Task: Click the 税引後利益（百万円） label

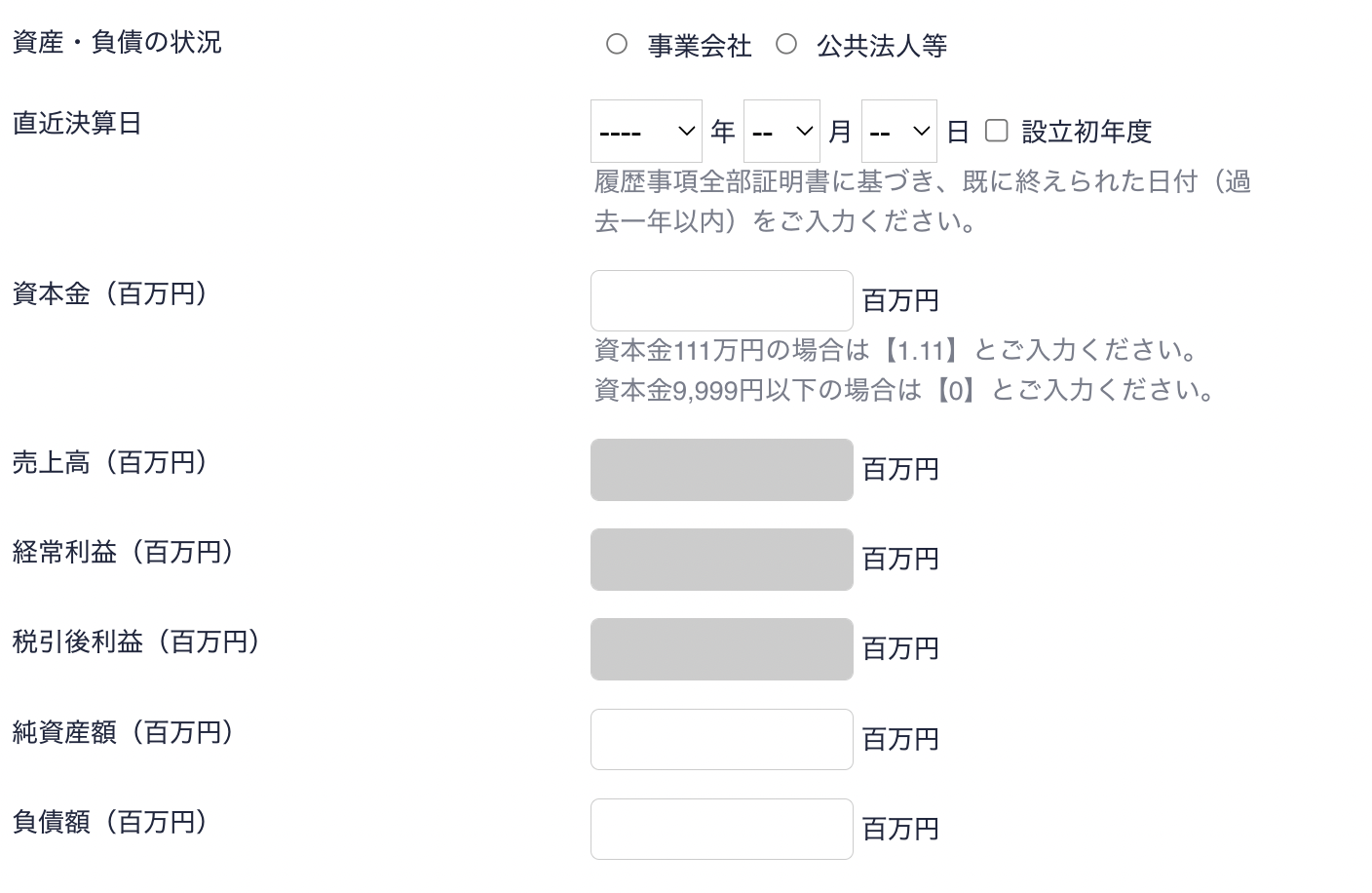Action: 136,641
